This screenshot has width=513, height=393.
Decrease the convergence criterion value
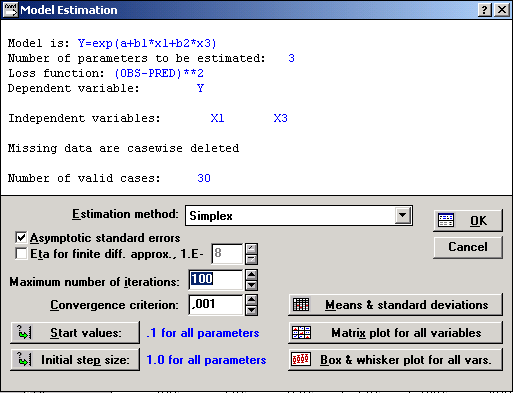[251, 311]
